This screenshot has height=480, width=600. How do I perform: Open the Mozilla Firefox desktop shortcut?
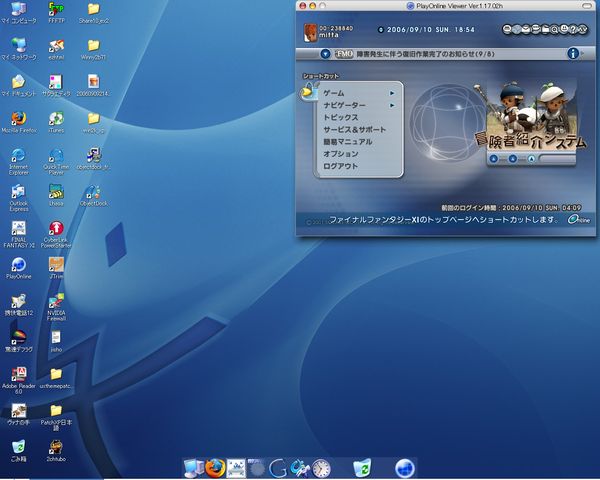(x=18, y=122)
